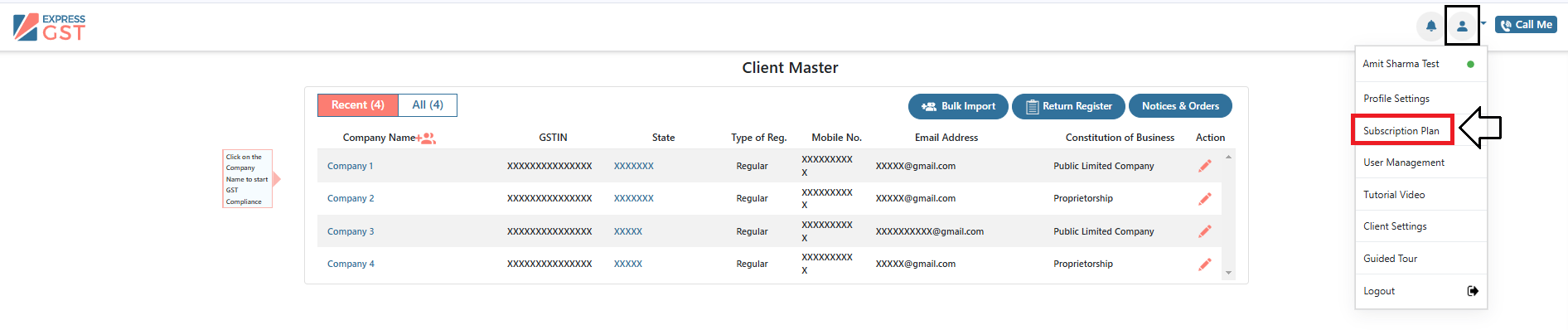
Task: Click the Call Me button
Action: [1526, 25]
